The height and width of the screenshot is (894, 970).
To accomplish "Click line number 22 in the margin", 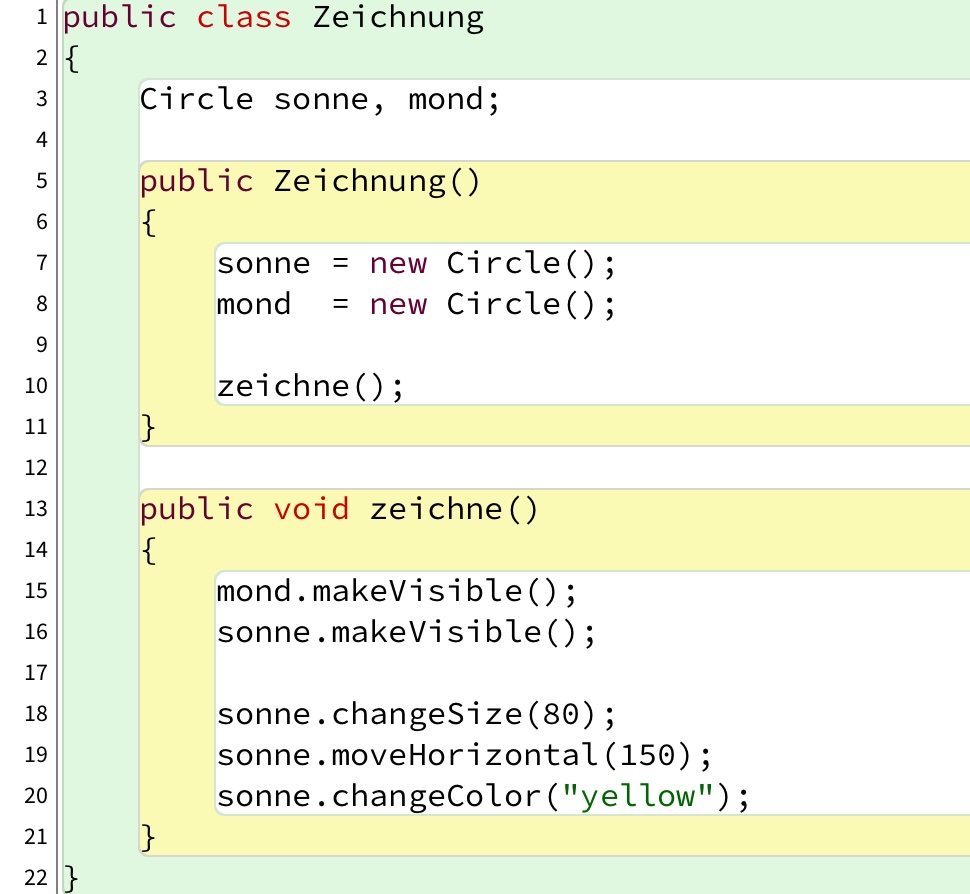I will 36,879.
